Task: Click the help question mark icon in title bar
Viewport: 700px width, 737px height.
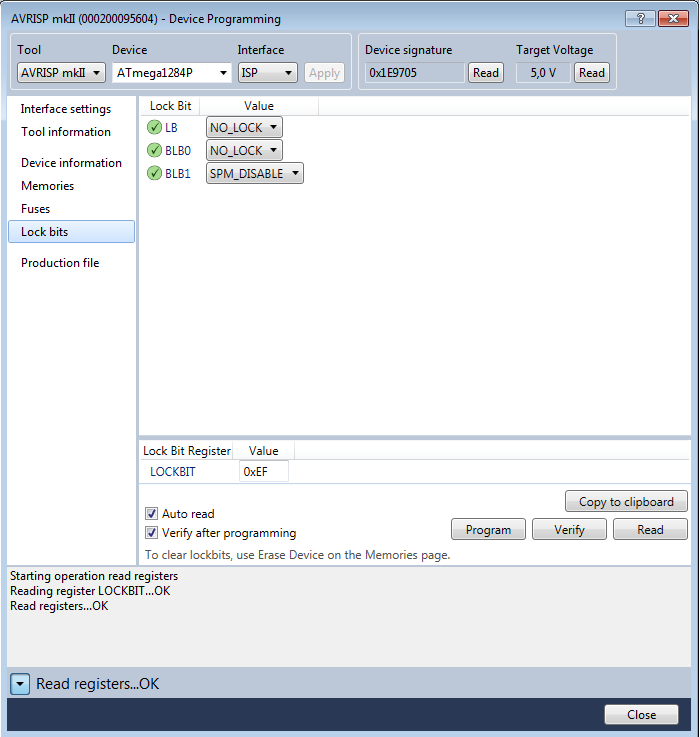Action: (640, 19)
